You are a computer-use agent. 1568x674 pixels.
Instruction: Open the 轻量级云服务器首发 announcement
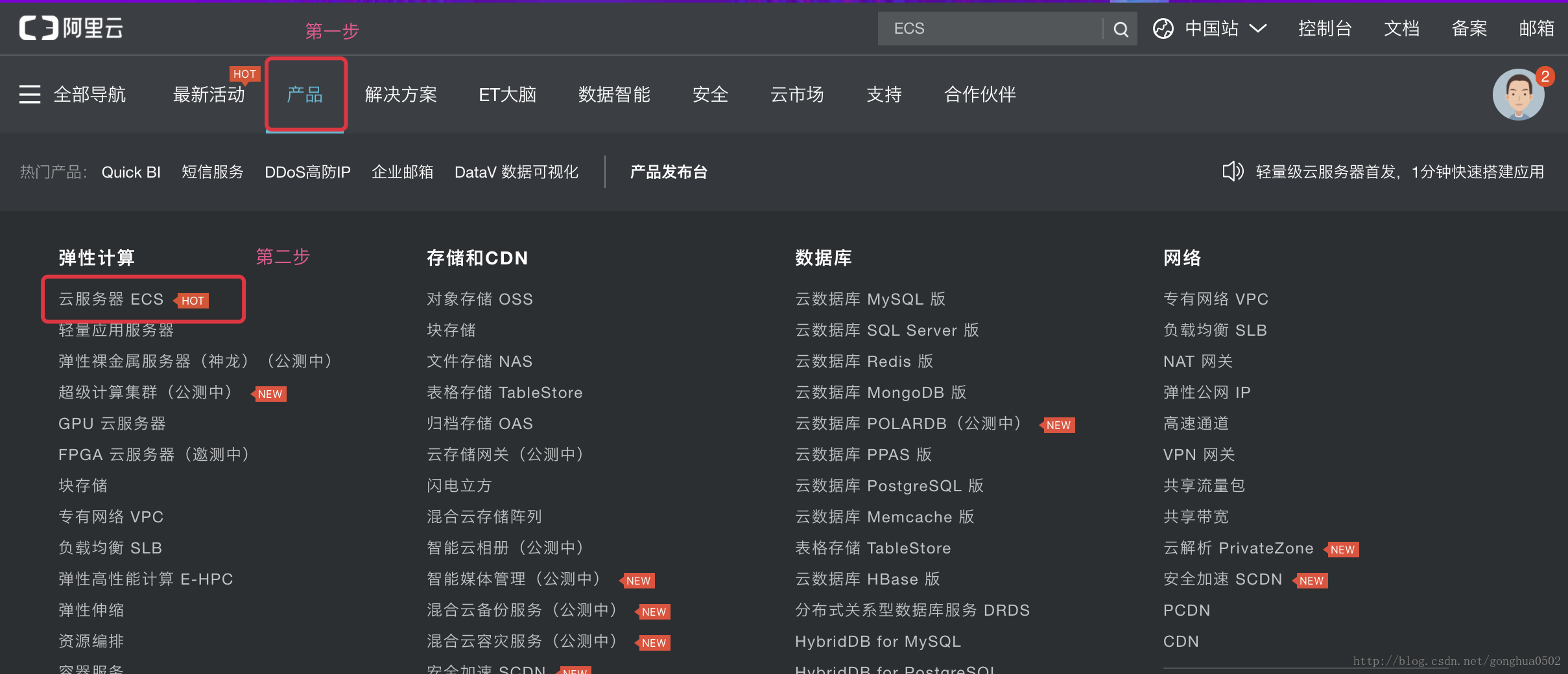[x=1400, y=172]
